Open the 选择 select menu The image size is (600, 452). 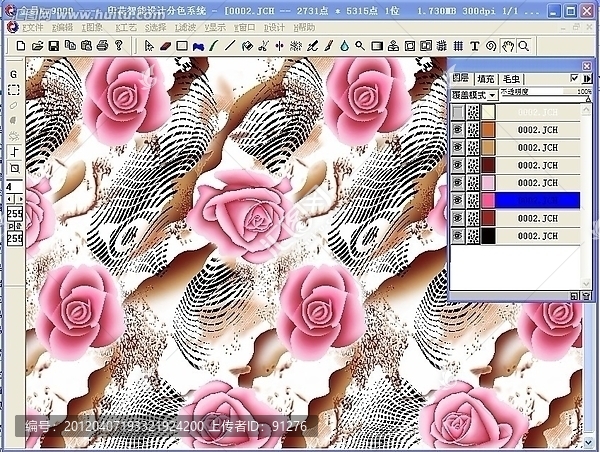pyautogui.click(x=156, y=28)
